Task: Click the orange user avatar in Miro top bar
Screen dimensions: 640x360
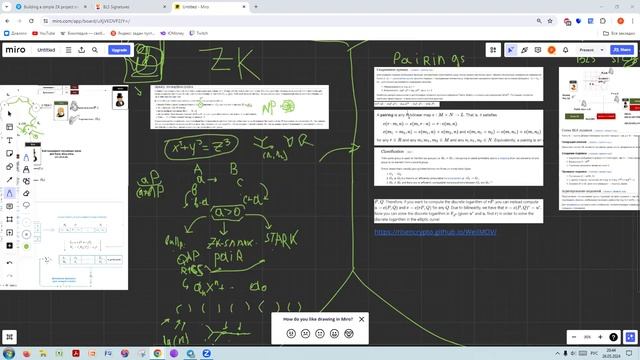Action: pos(551,50)
